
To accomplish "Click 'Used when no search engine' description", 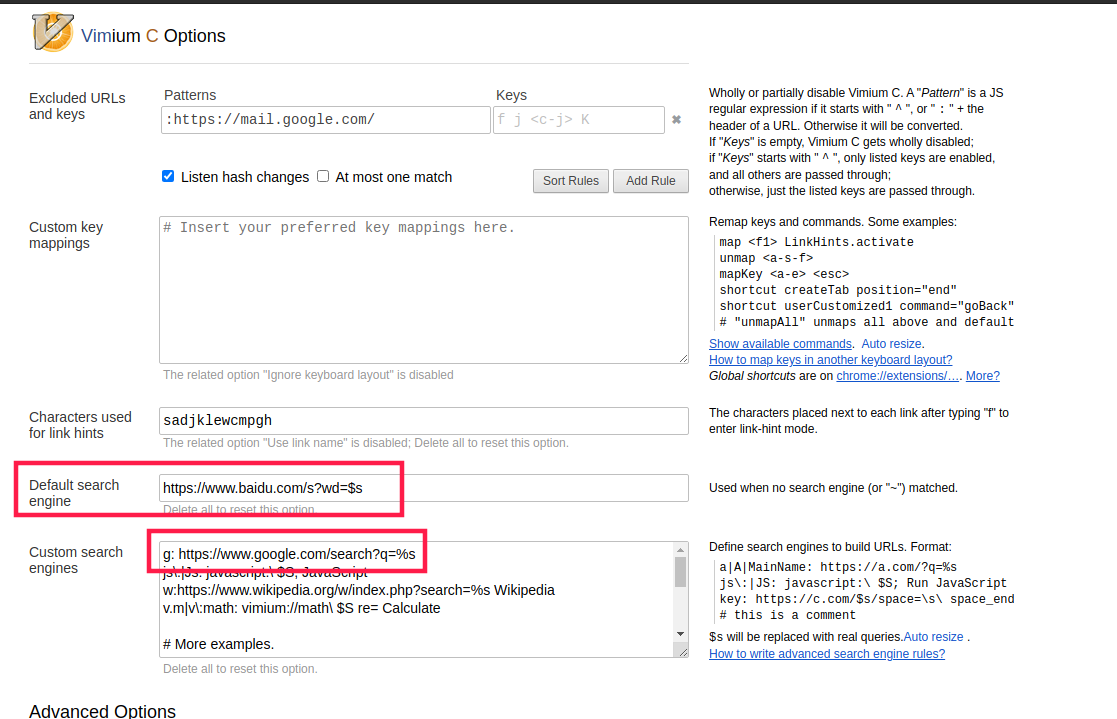I will (833, 488).
